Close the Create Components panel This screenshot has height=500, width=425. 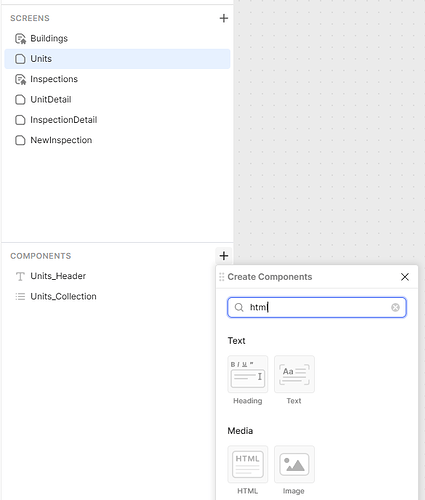click(x=405, y=277)
